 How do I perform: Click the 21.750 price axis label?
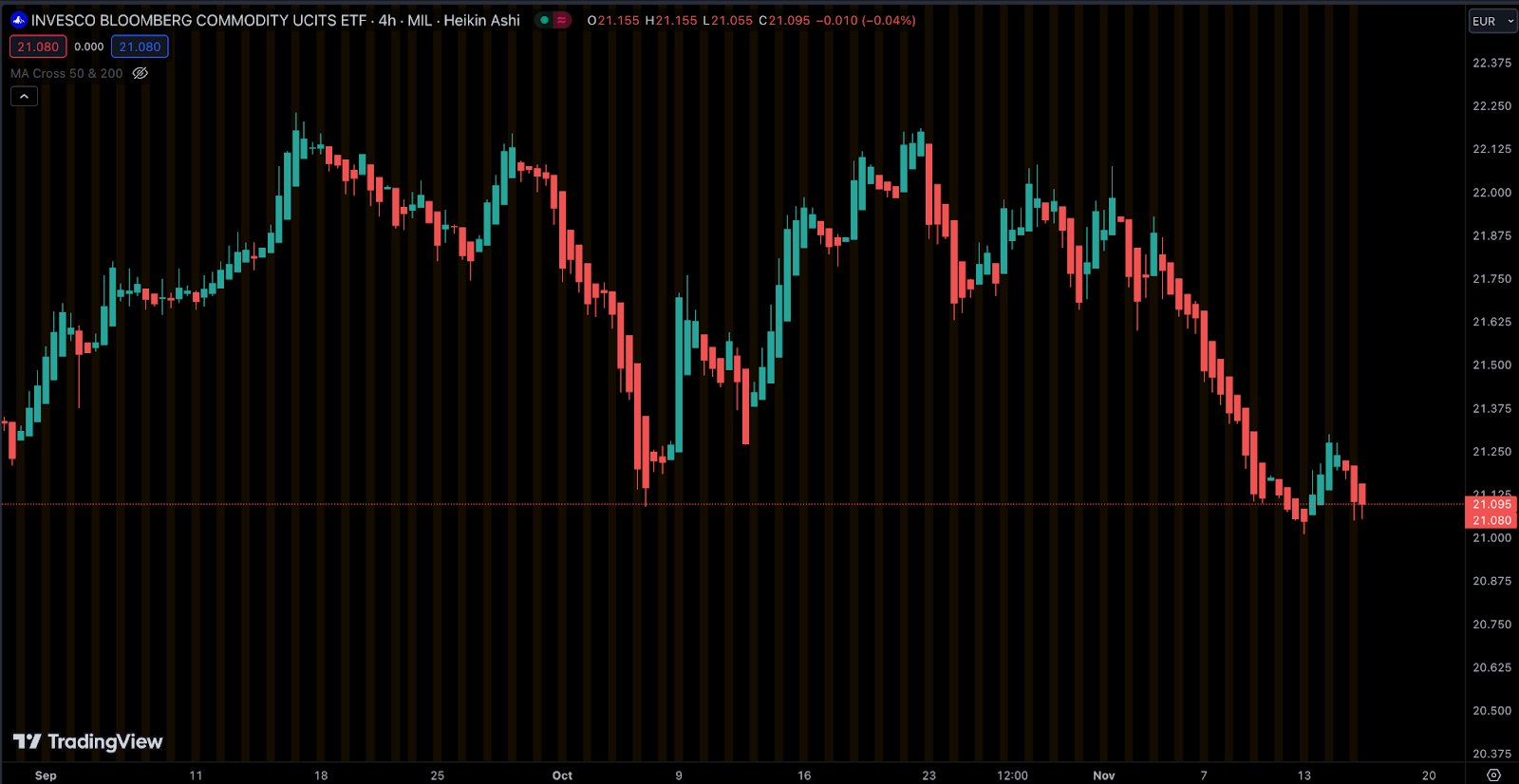1491,278
